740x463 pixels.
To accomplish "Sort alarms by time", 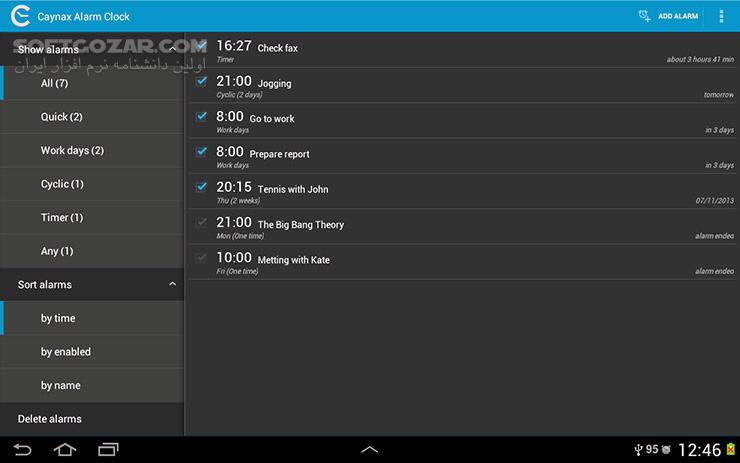I will [x=92, y=318].
